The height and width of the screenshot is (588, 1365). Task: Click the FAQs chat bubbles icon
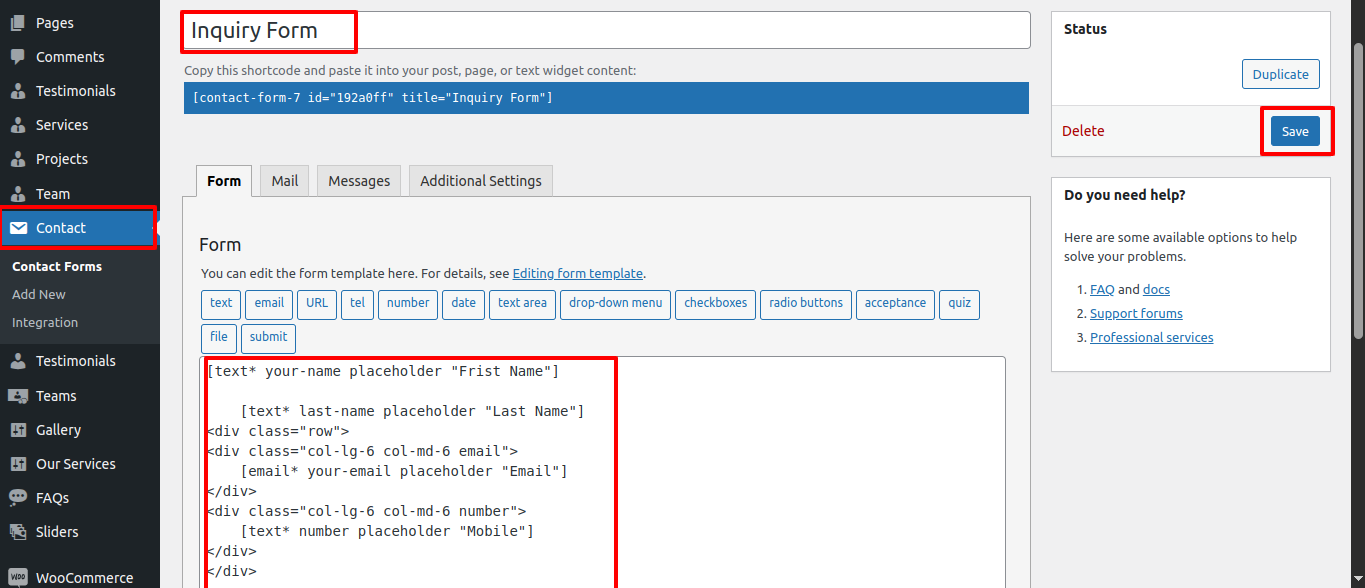pyautogui.click(x=18, y=498)
